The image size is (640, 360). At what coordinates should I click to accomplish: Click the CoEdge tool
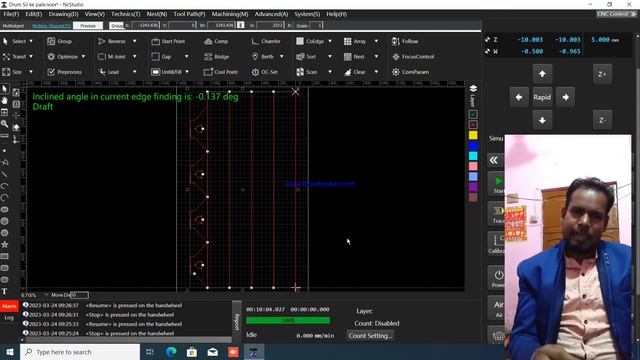pos(310,41)
